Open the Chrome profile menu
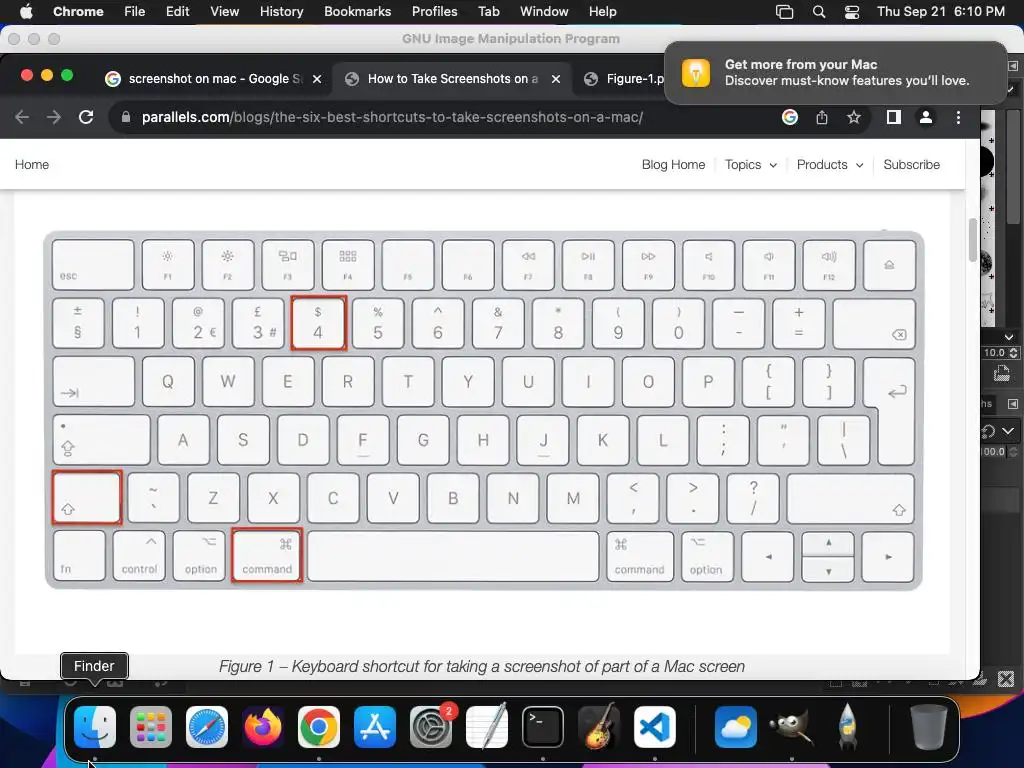The image size is (1024, 768). click(x=925, y=117)
